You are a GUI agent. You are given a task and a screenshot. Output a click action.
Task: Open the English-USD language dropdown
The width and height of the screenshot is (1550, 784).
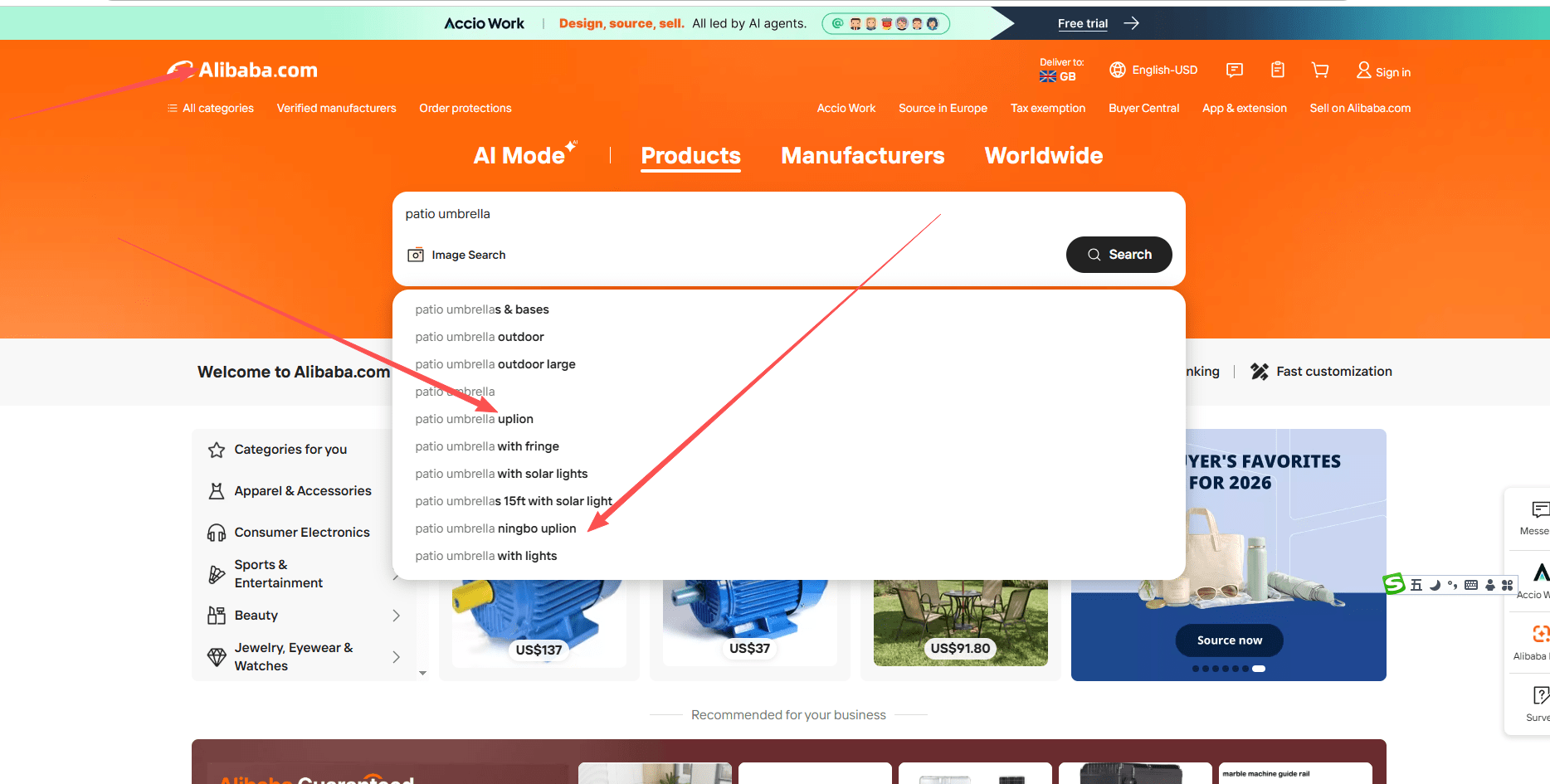point(1153,70)
